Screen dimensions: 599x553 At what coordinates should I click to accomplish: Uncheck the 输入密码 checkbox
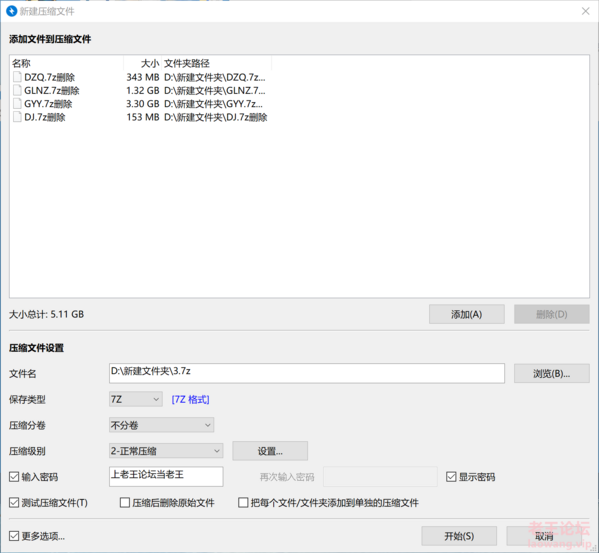click(x=14, y=477)
